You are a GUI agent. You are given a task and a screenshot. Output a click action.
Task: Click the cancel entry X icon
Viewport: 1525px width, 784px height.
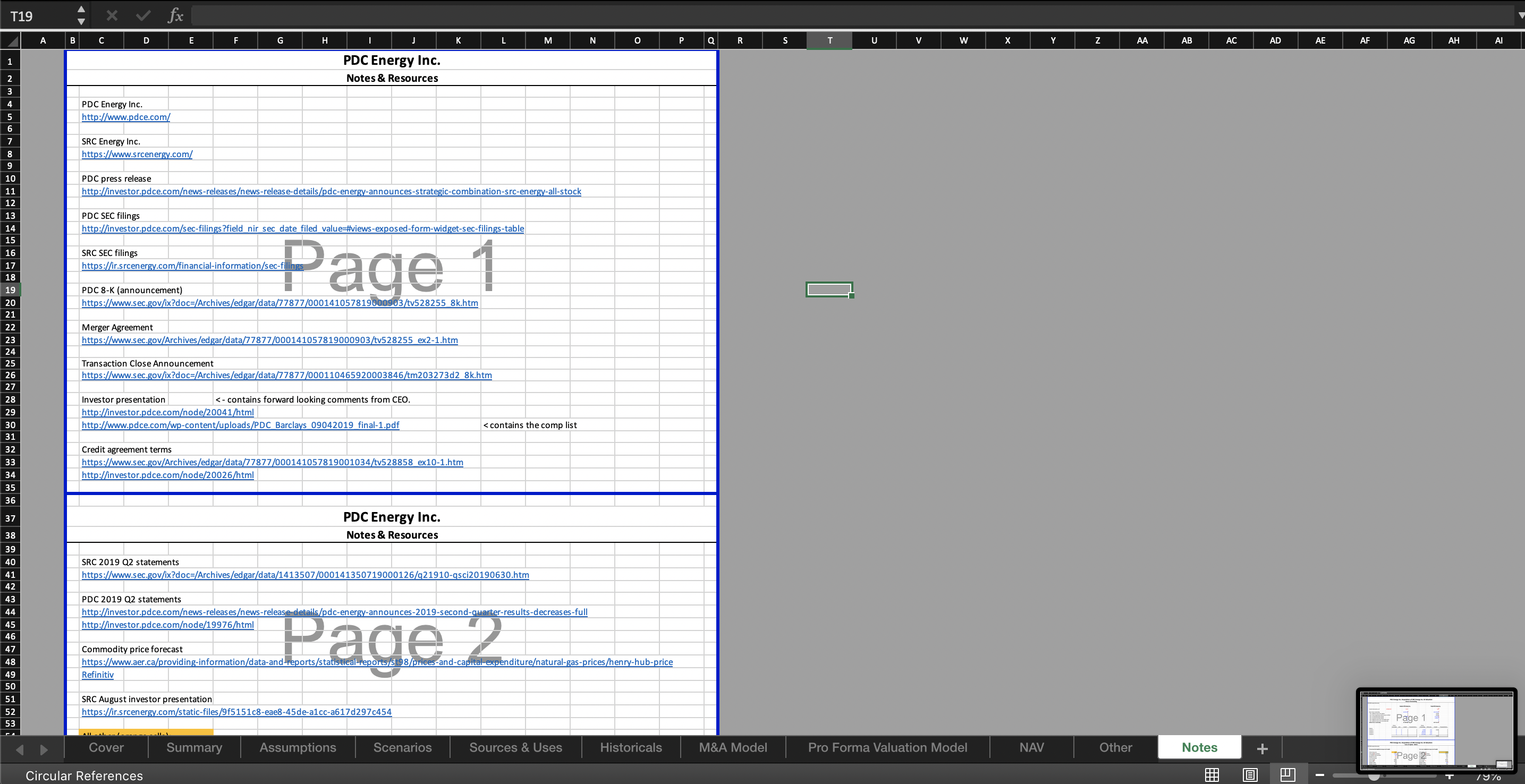112,16
